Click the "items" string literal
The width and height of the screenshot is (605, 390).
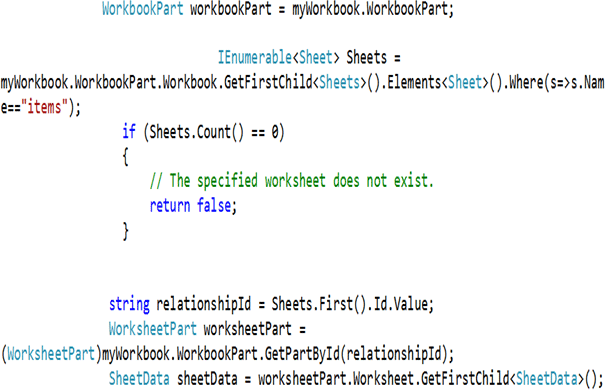45,107
